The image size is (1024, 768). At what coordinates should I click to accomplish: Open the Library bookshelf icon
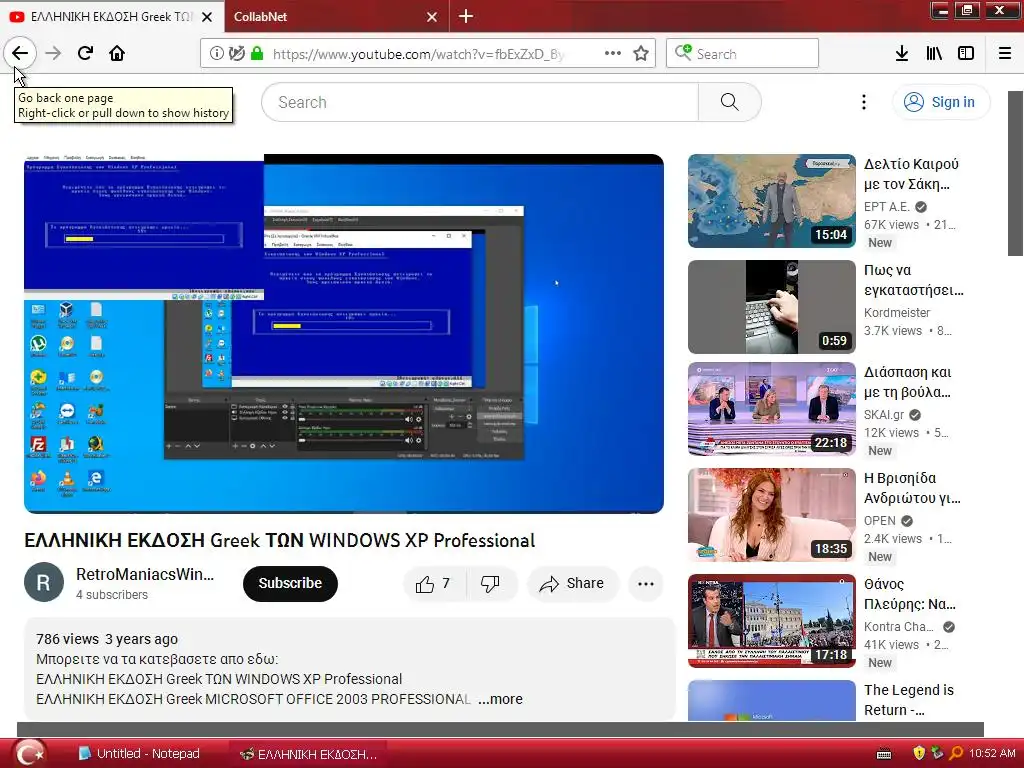tap(934, 53)
